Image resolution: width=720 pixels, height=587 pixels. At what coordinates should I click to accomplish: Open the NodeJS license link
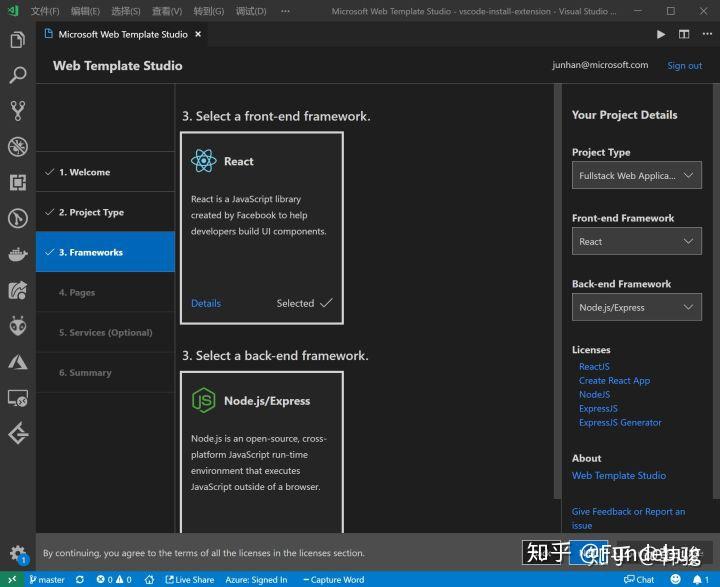595,395
